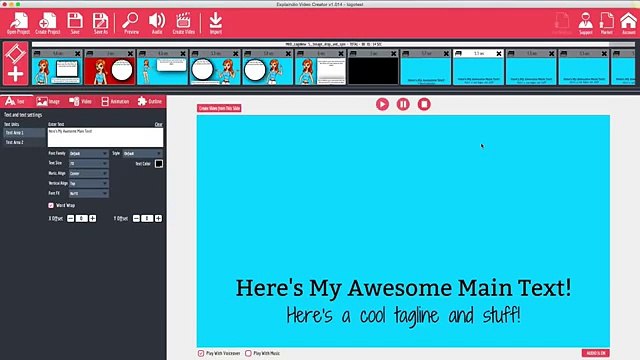
Task: Open Audio settings via the speaker icon
Action: coord(157,23)
